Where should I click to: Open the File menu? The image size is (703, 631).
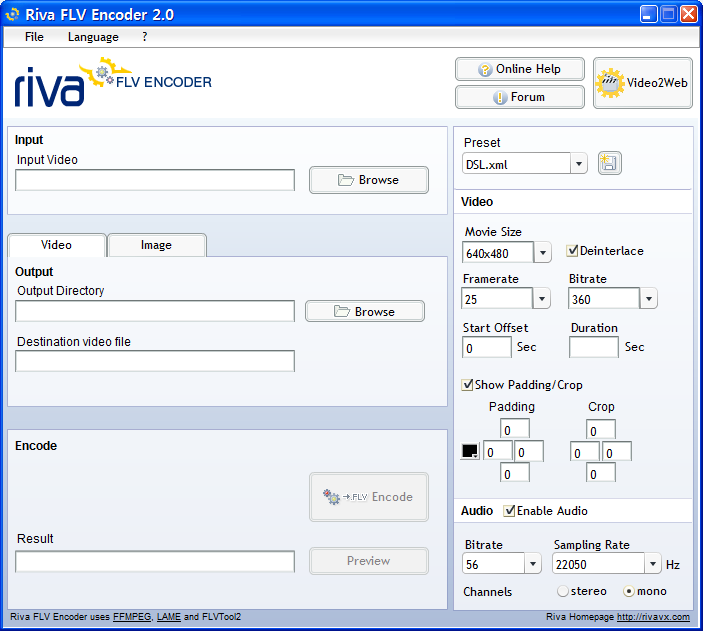[34, 37]
